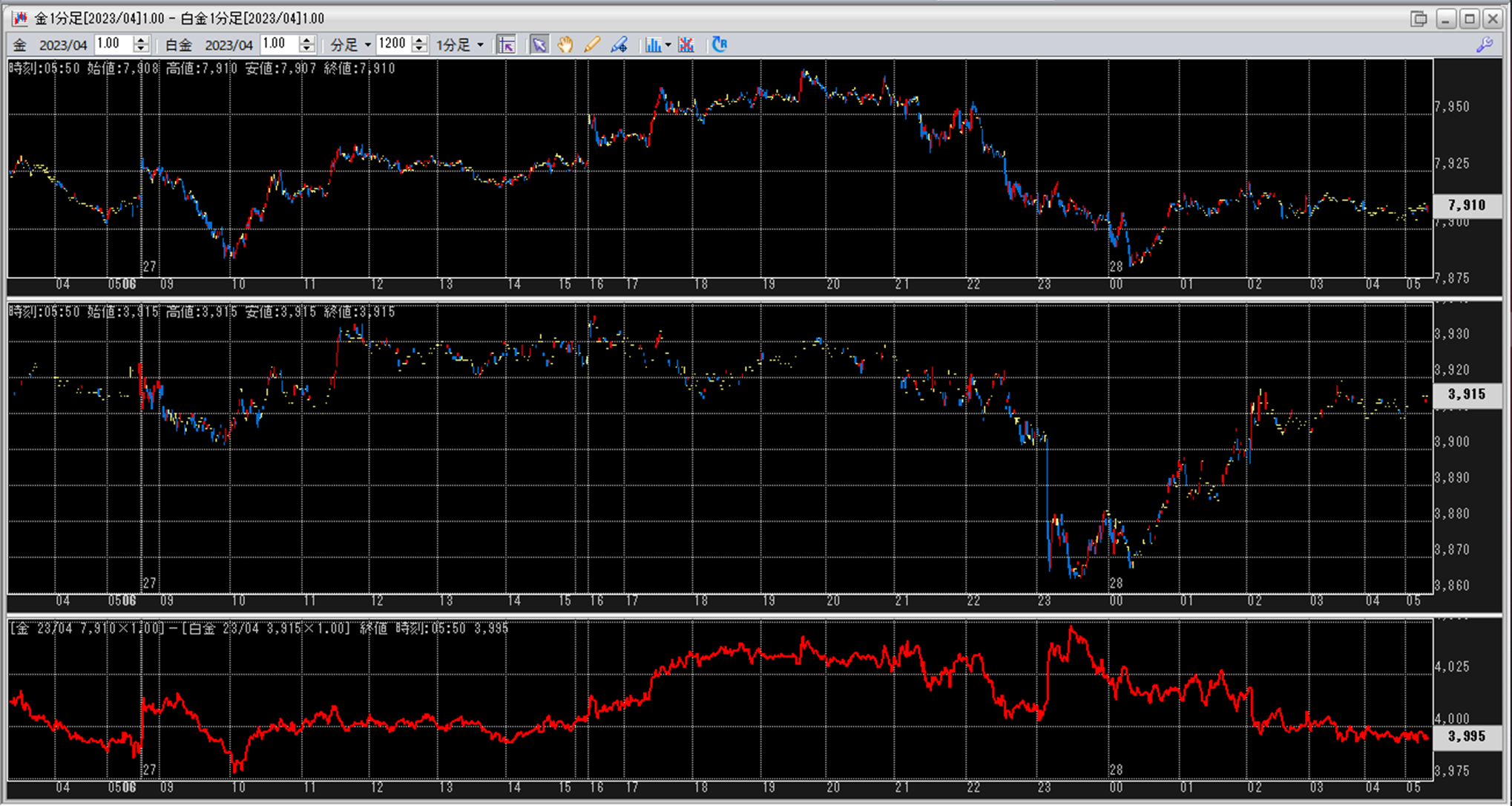Select the pencil line drawing tool
This screenshot has height=806, width=1512.
pyautogui.click(x=592, y=45)
